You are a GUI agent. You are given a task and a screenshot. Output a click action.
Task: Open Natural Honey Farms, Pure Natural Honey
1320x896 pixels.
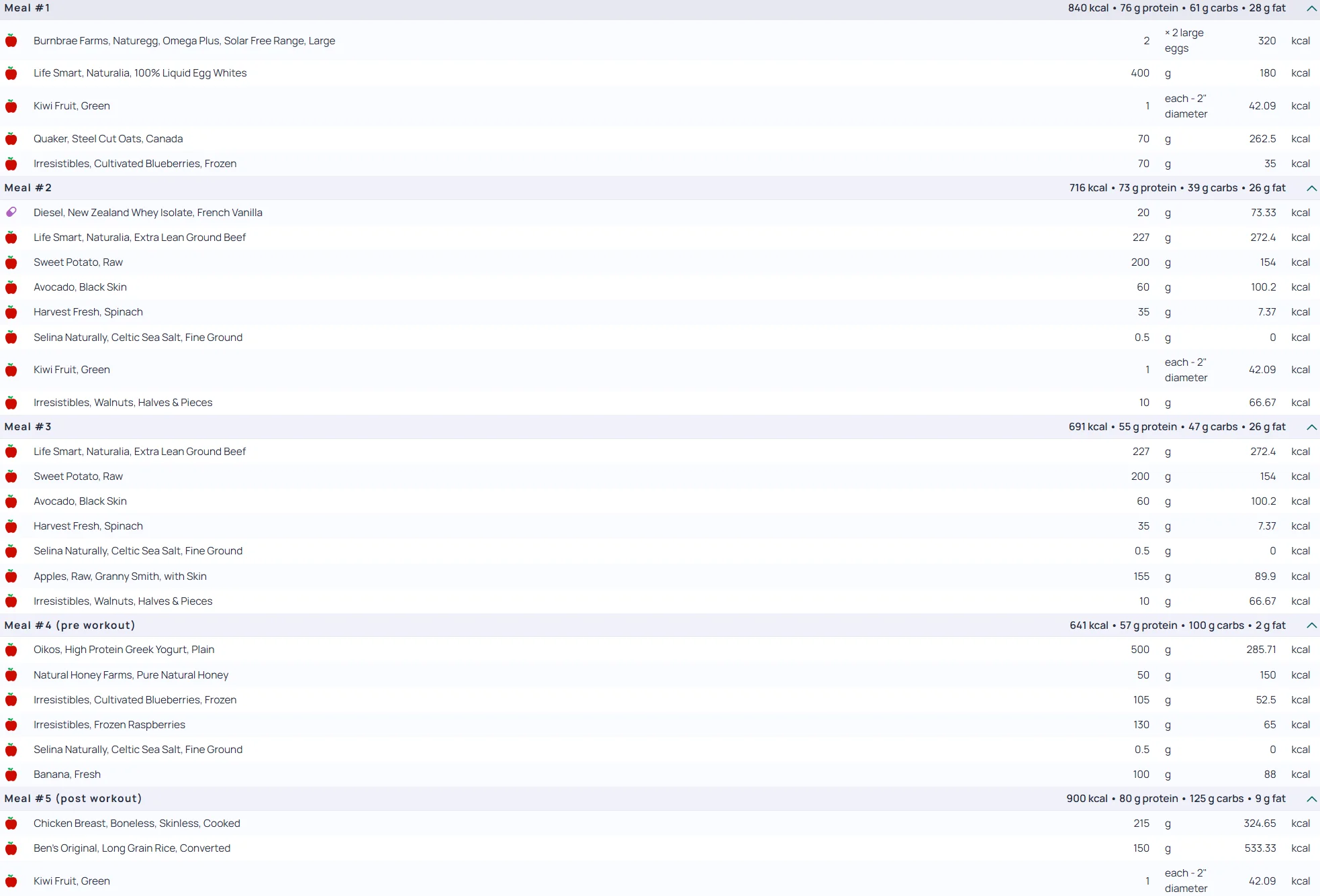tap(131, 675)
